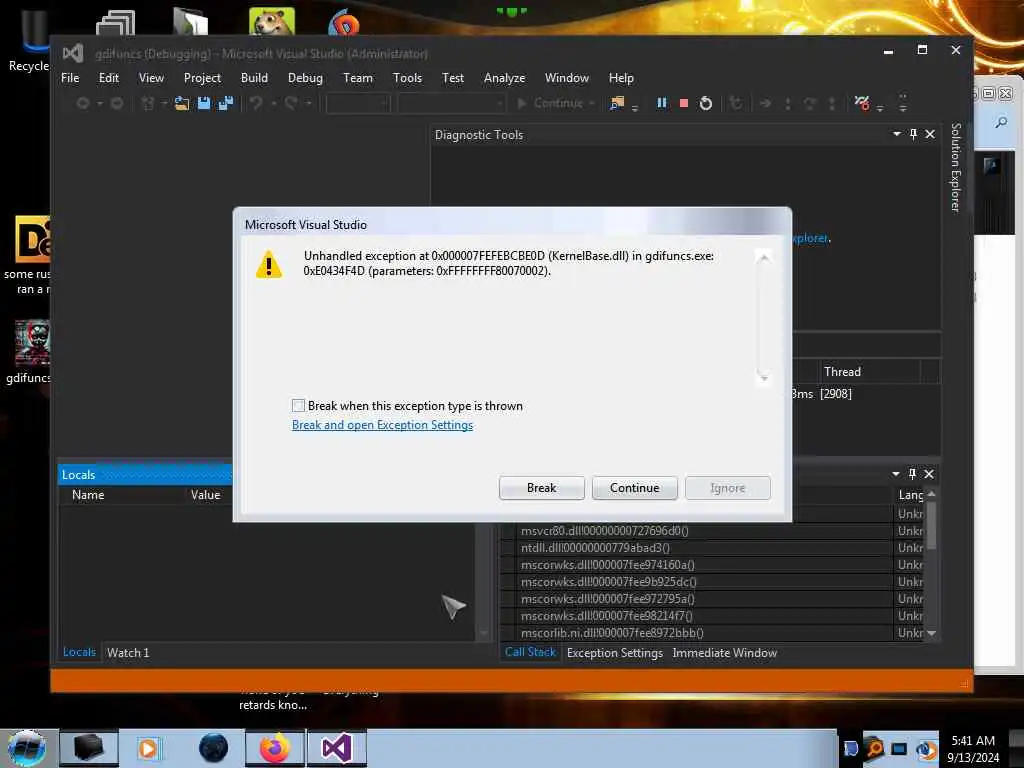The height and width of the screenshot is (768, 1024).
Task: Click the Visual Studio logo in title bar
Action: pos(73,54)
